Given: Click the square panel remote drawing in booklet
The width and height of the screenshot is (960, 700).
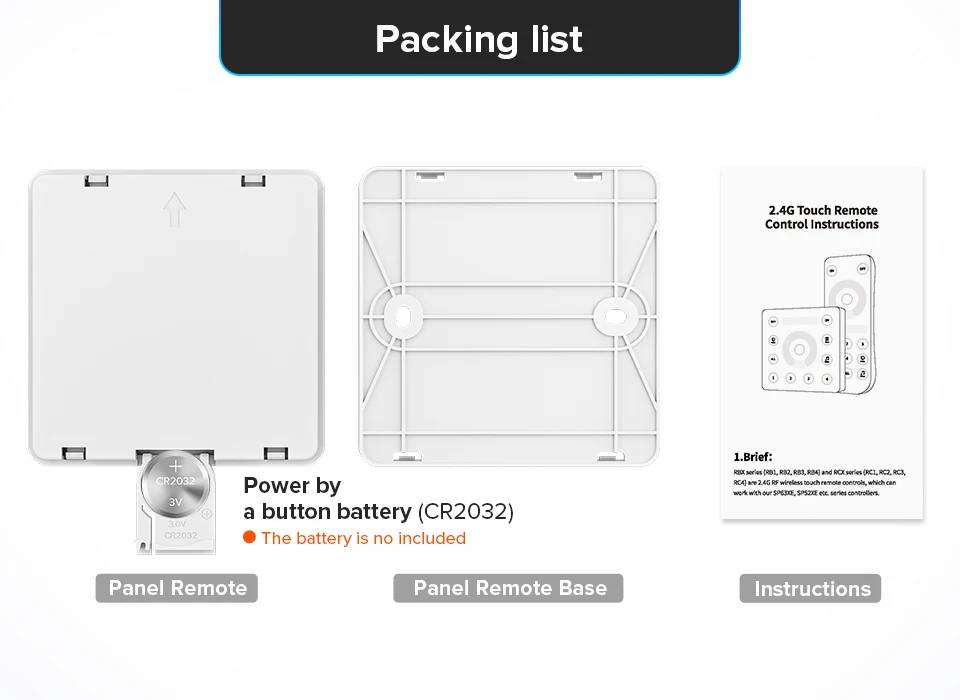Looking at the screenshot, I should click(x=801, y=350).
